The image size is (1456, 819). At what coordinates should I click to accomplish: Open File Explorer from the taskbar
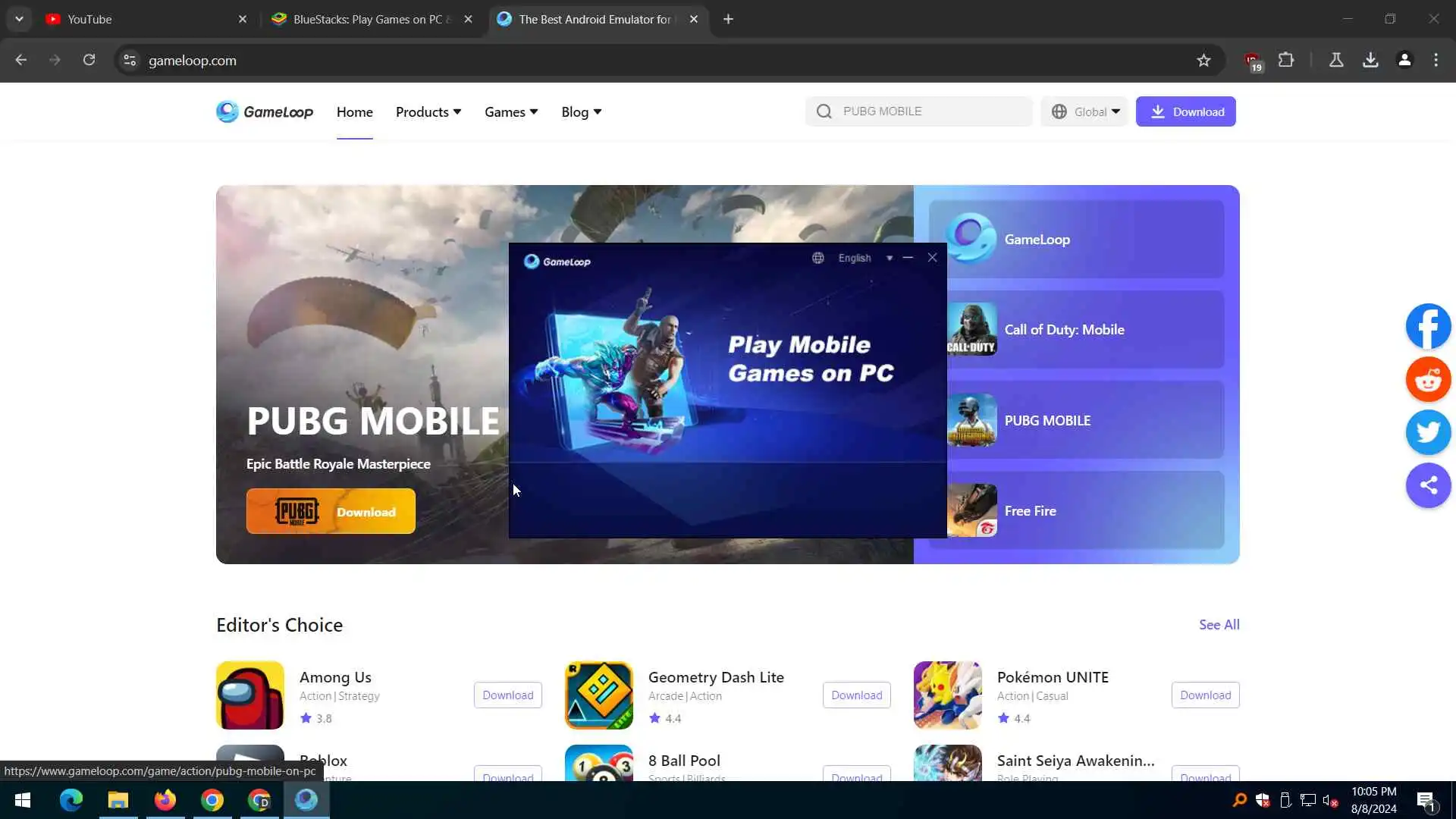pos(118,800)
